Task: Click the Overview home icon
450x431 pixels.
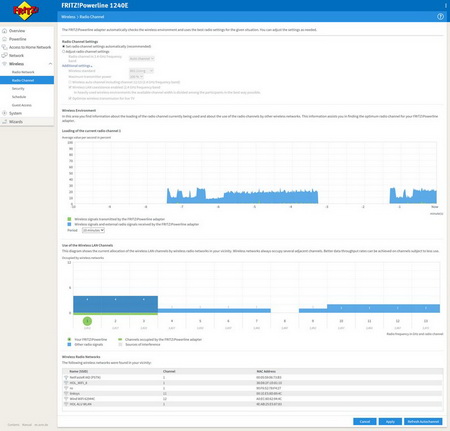Action: (4, 31)
